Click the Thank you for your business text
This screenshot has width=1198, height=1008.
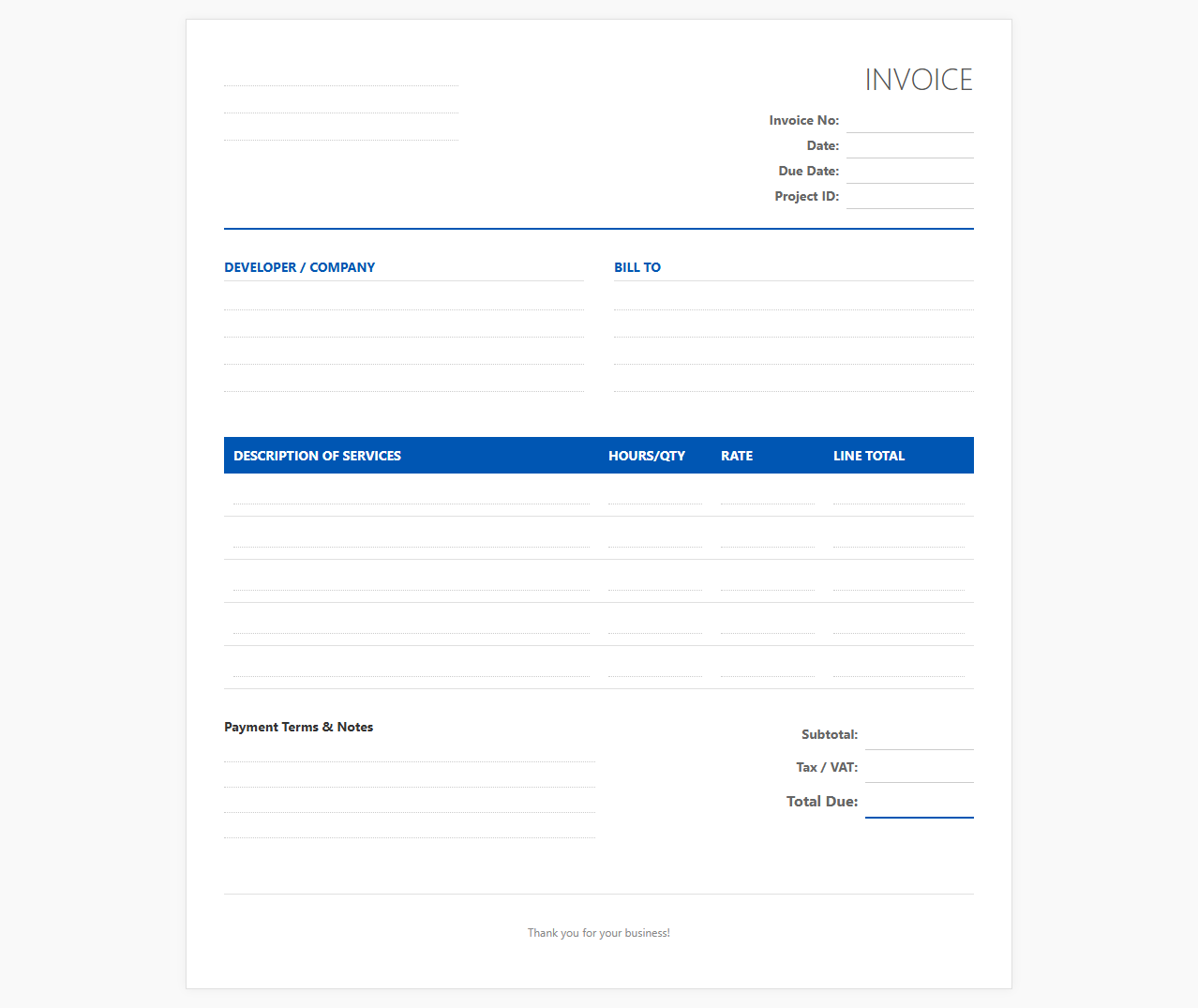[x=599, y=933]
